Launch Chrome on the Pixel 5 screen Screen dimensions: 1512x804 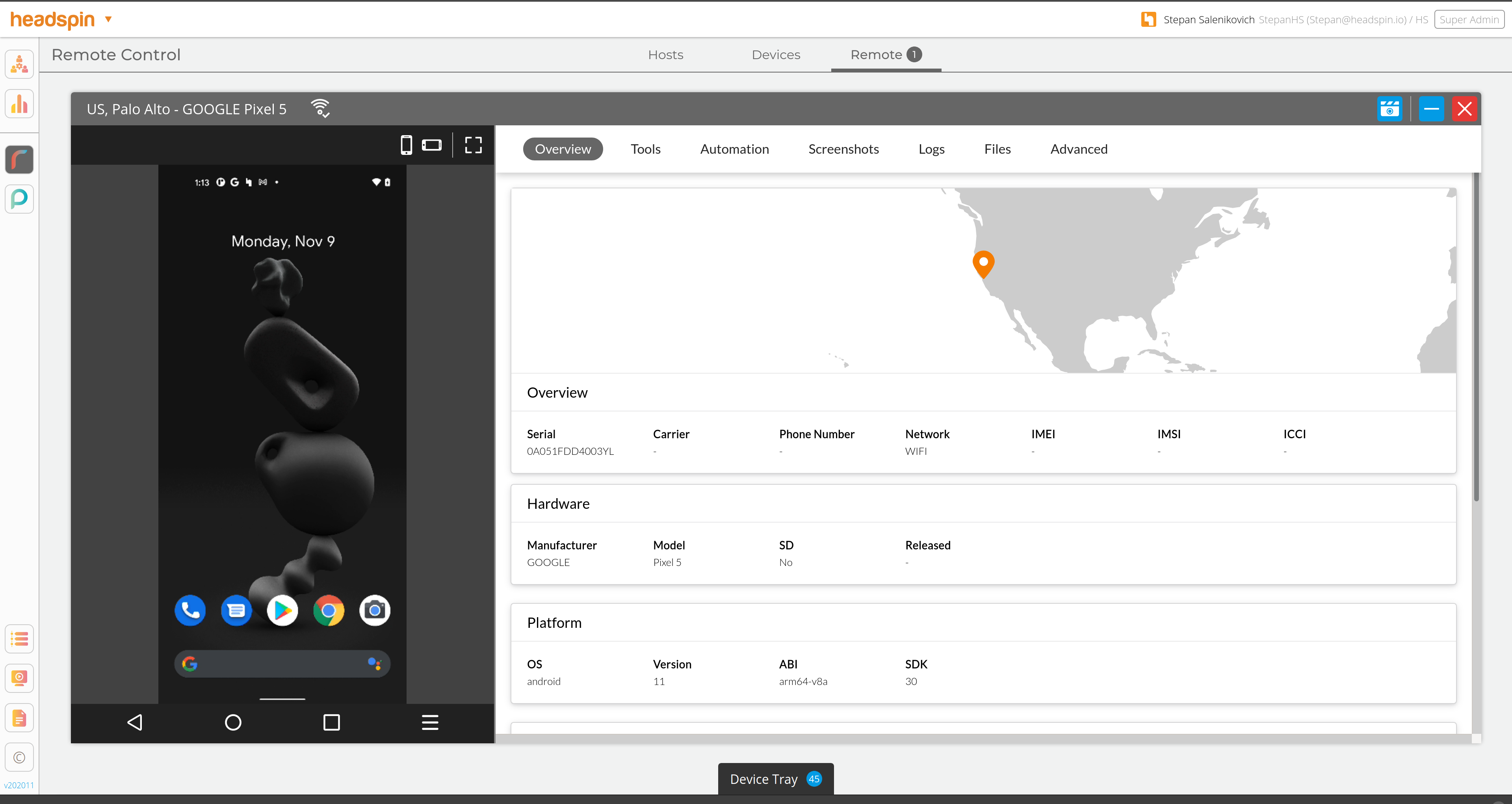tap(329, 611)
